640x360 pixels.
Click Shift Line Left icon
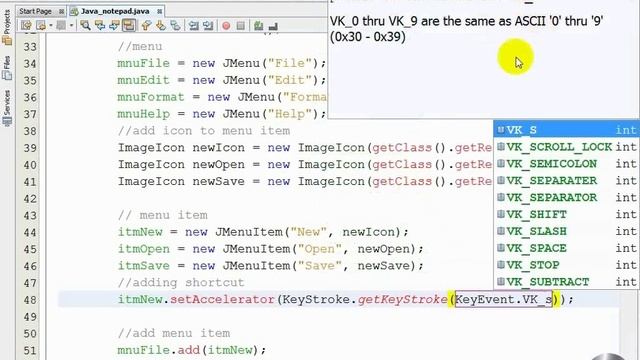(193, 26)
